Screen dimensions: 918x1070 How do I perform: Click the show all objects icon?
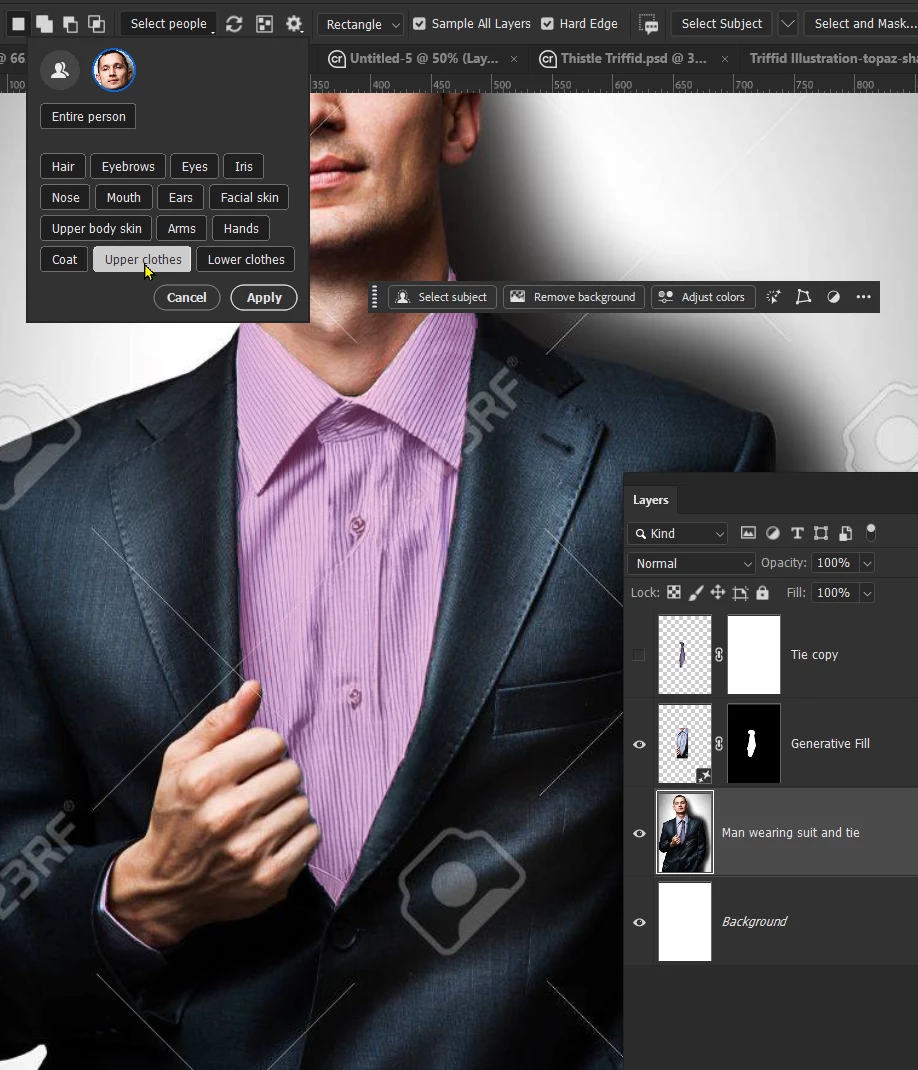(264, 24)
